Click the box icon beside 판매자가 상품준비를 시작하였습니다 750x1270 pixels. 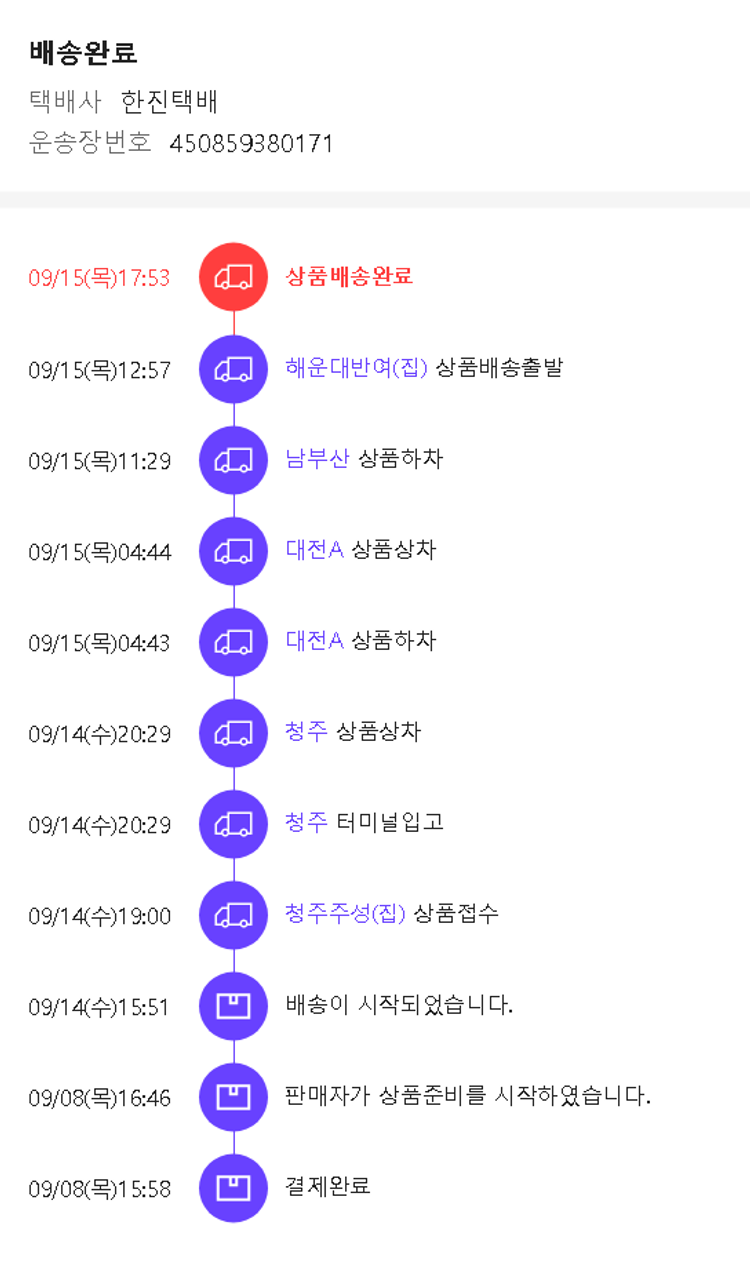click(x=233, y=1097)
